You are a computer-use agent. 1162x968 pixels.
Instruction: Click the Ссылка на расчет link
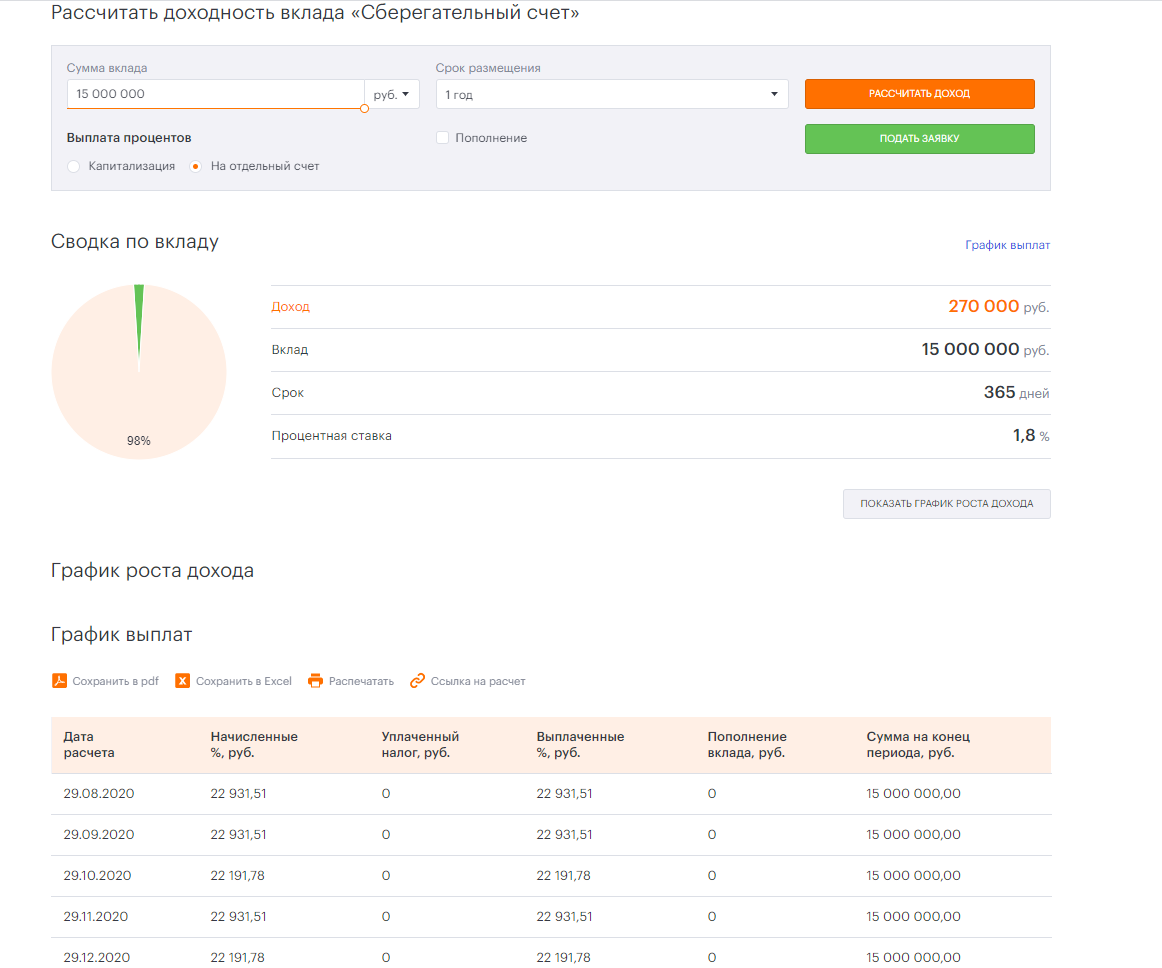(x=478, y=681)
